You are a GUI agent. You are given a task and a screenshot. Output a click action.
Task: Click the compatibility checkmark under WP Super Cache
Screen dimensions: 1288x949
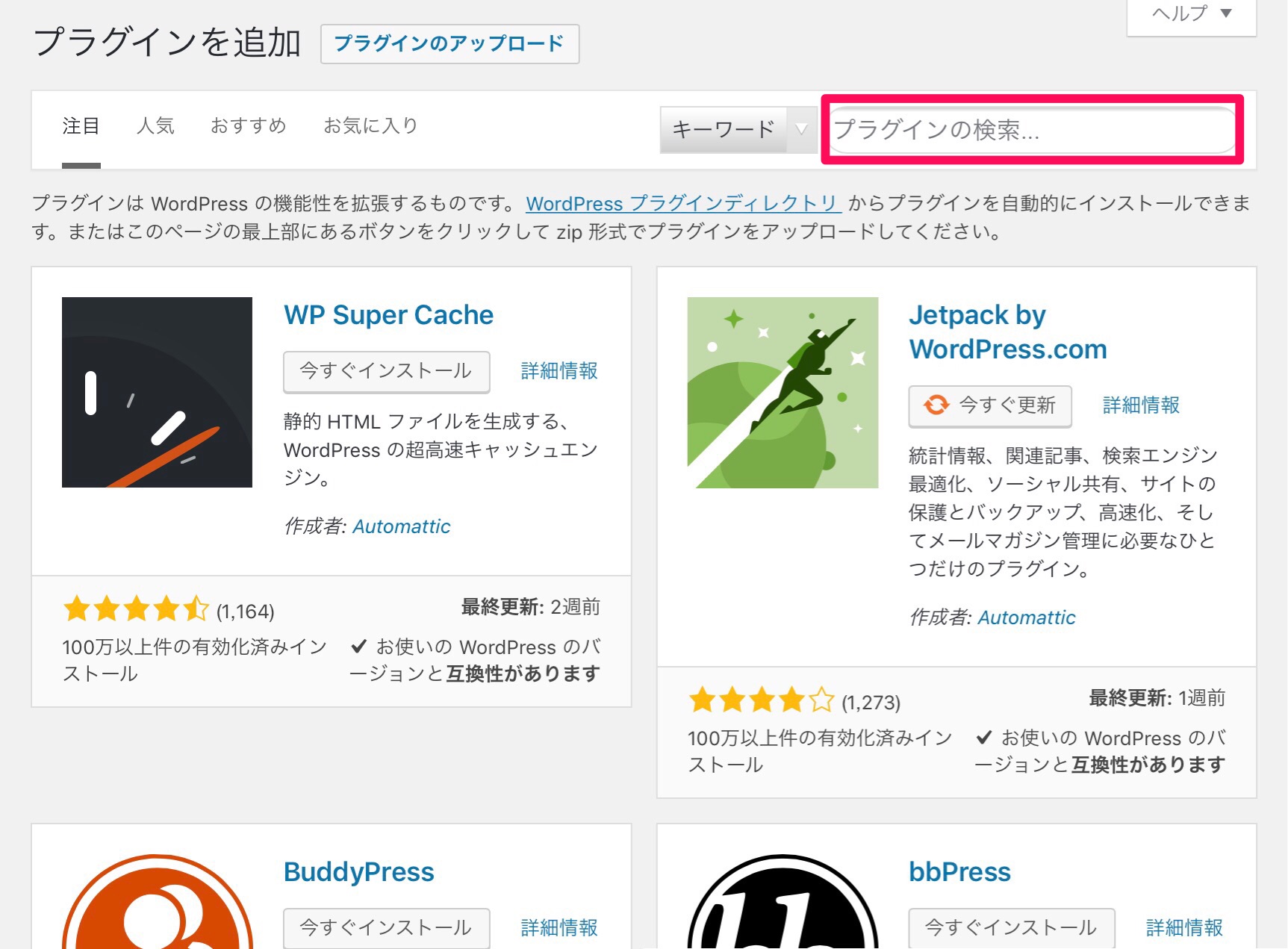coord(358,647)
